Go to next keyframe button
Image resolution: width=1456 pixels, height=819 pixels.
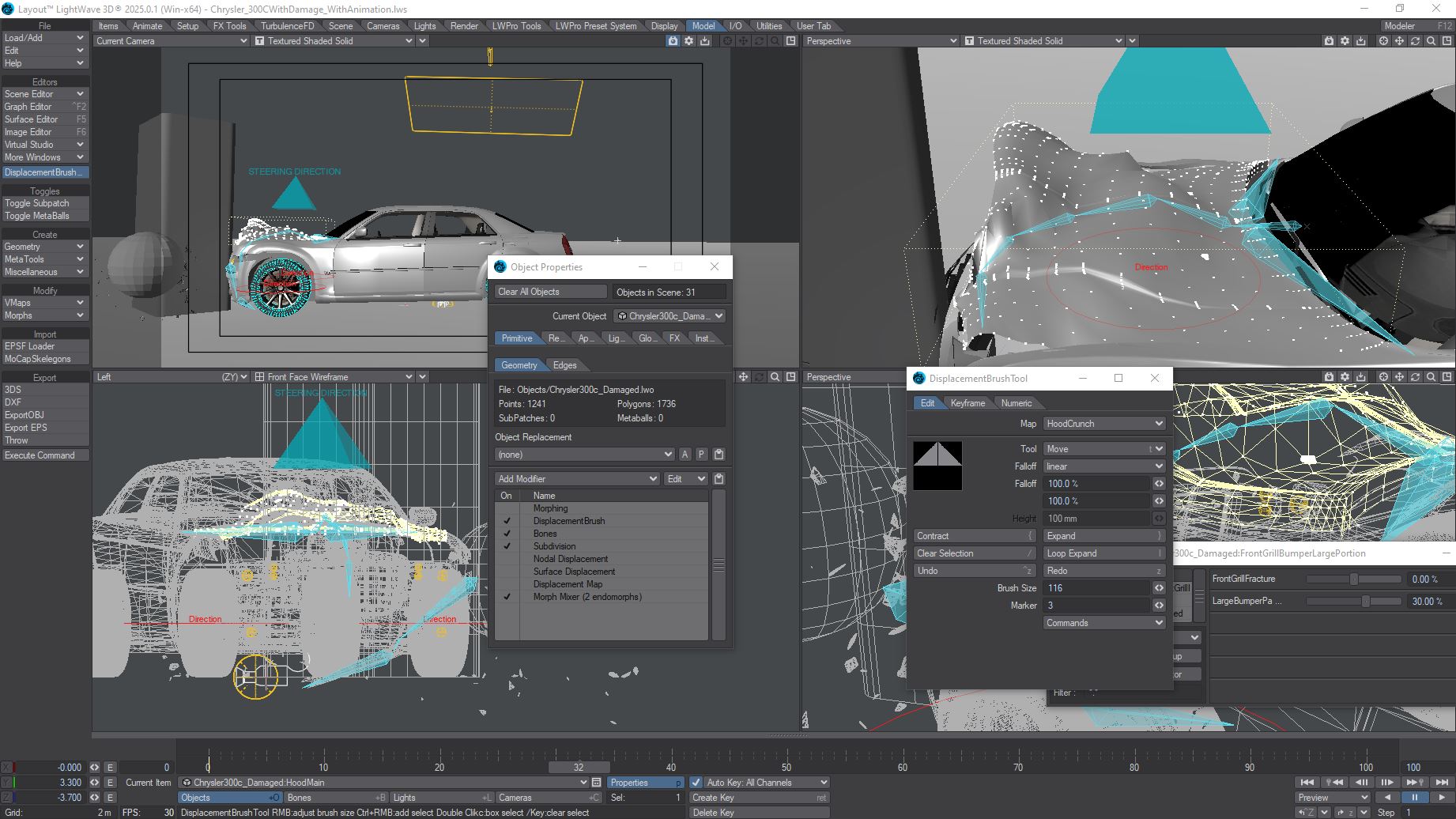click(1415, 782)
